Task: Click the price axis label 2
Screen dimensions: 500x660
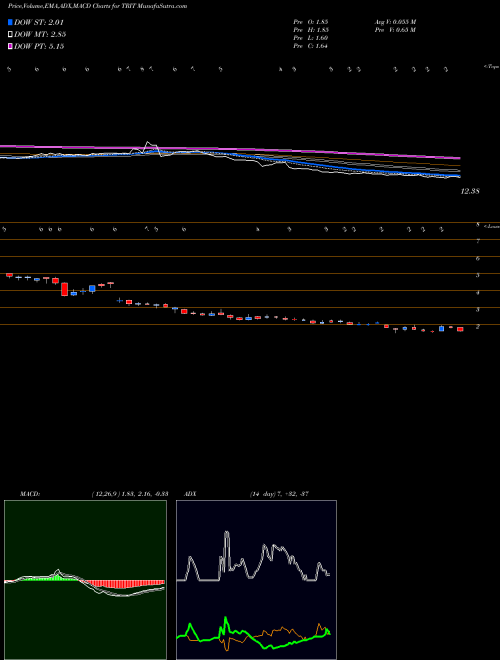Action: tap(478, 326)
